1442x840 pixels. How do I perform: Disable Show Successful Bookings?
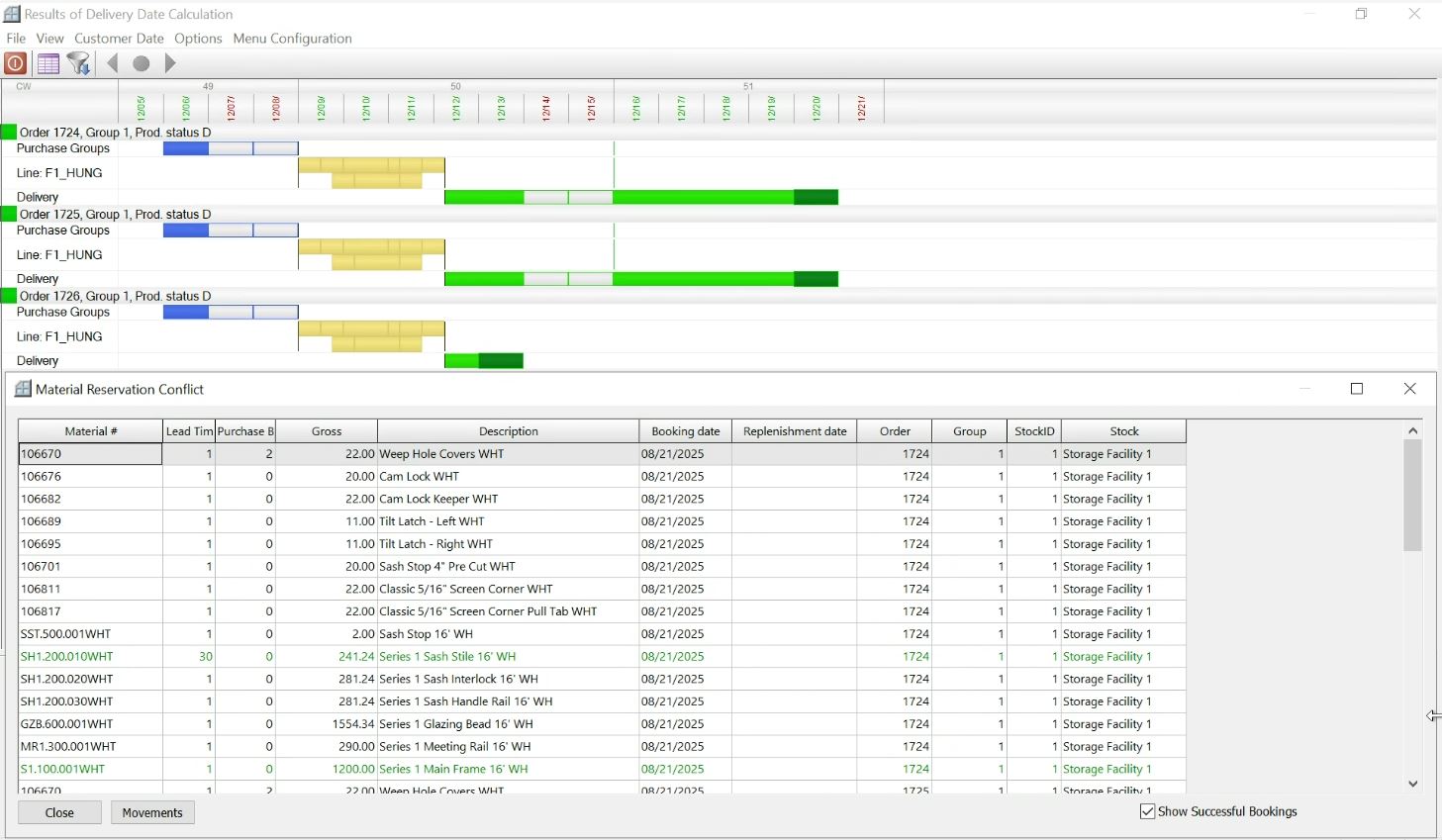[x=1146, y=811]
